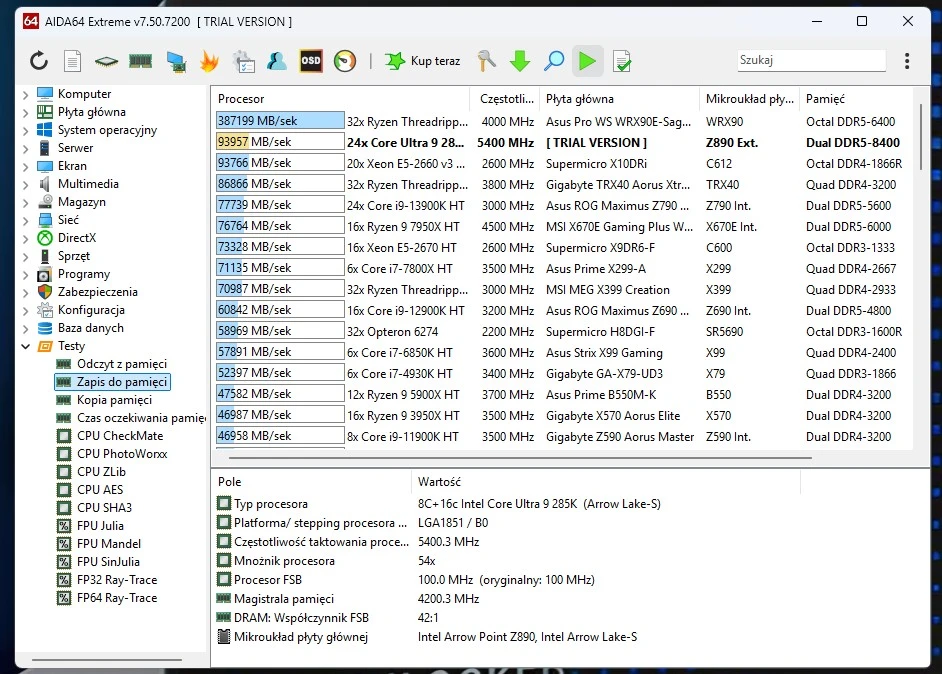Open the three-dot menu next to search

pos(907,61)
